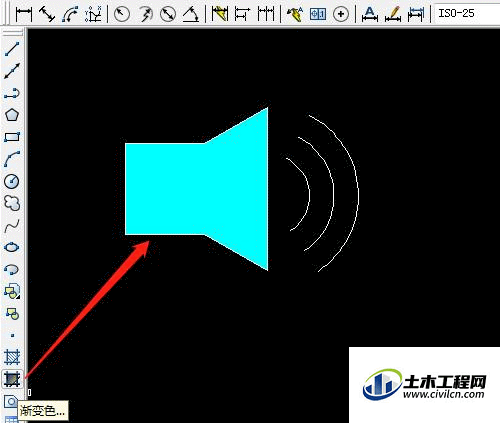Select the Region tool

point(11,402)
